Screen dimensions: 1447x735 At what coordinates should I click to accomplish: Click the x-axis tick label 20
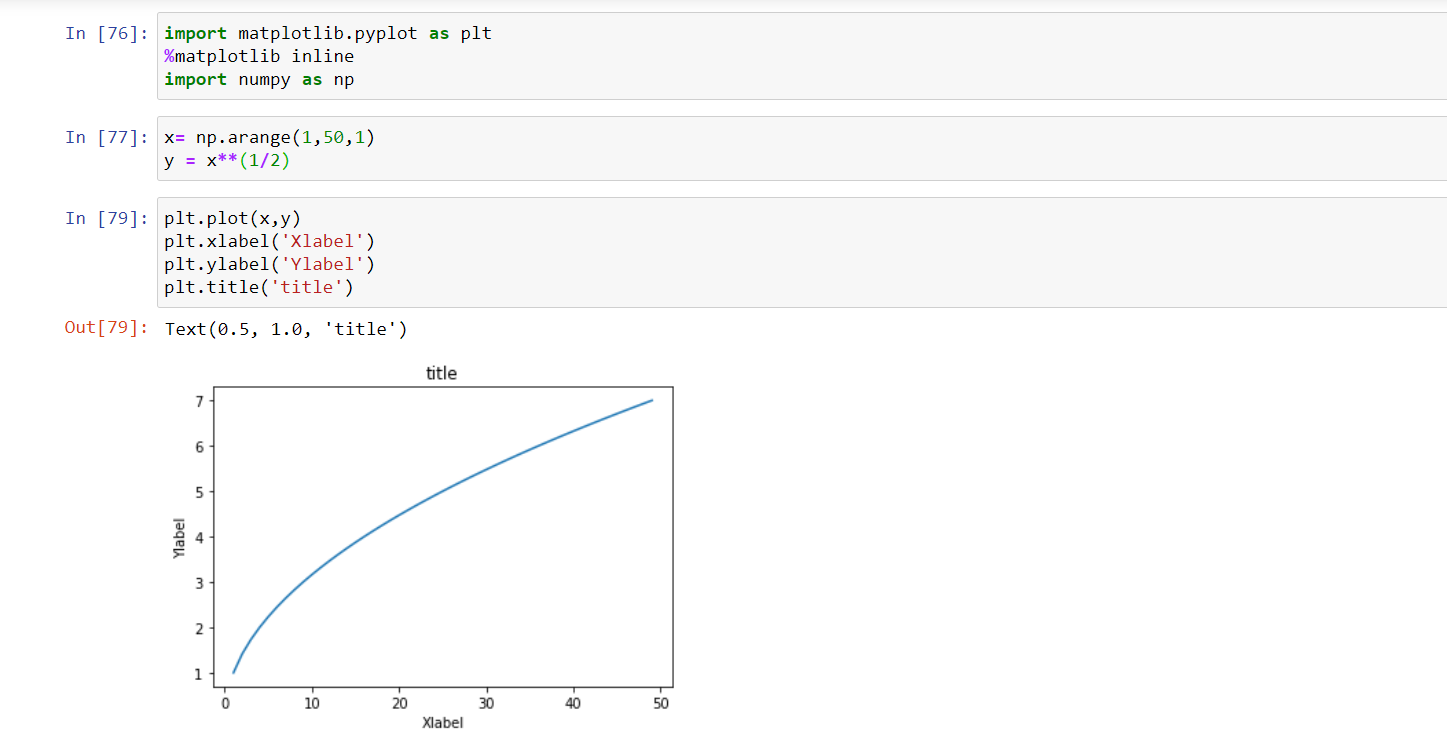pos(399,703)
